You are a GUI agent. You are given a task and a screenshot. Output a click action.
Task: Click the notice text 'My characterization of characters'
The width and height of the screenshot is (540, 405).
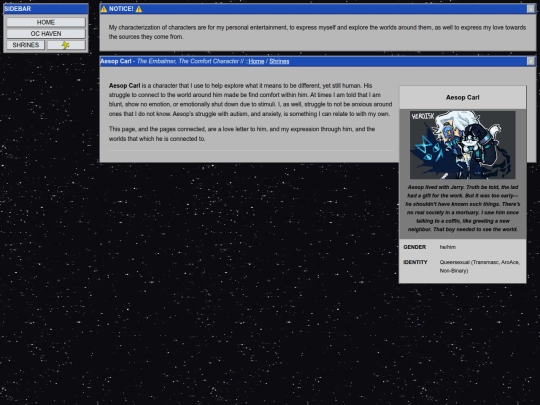[317, 32]
